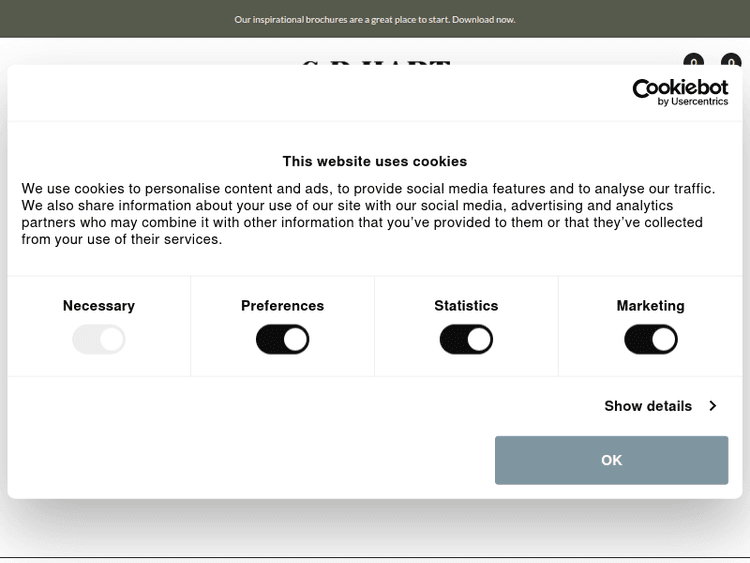750x563 pixels.
Task: Disable the Preferences cookies switch
Action: click(x=283, y=340)
